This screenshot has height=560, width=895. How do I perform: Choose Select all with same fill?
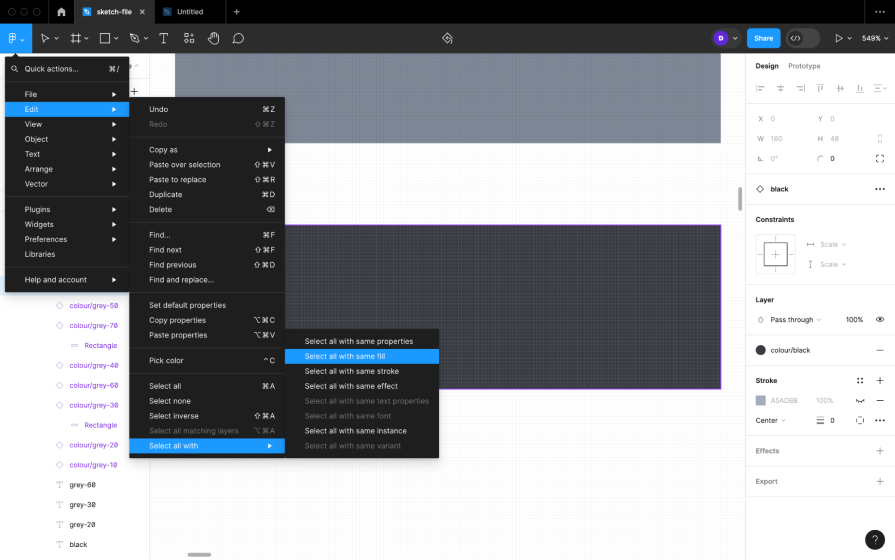tap(345, 356)
